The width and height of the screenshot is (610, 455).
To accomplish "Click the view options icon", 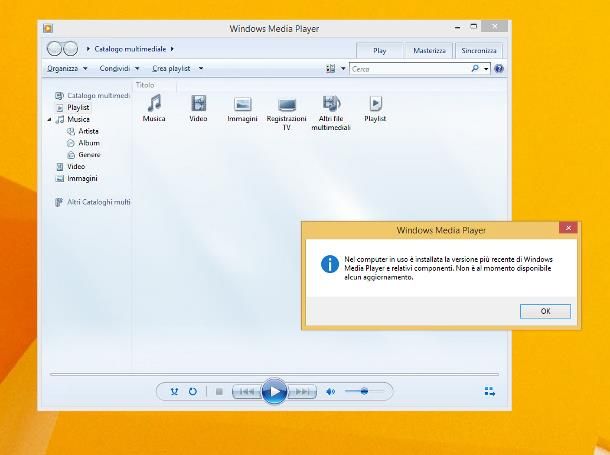I will tap(330, 69).
